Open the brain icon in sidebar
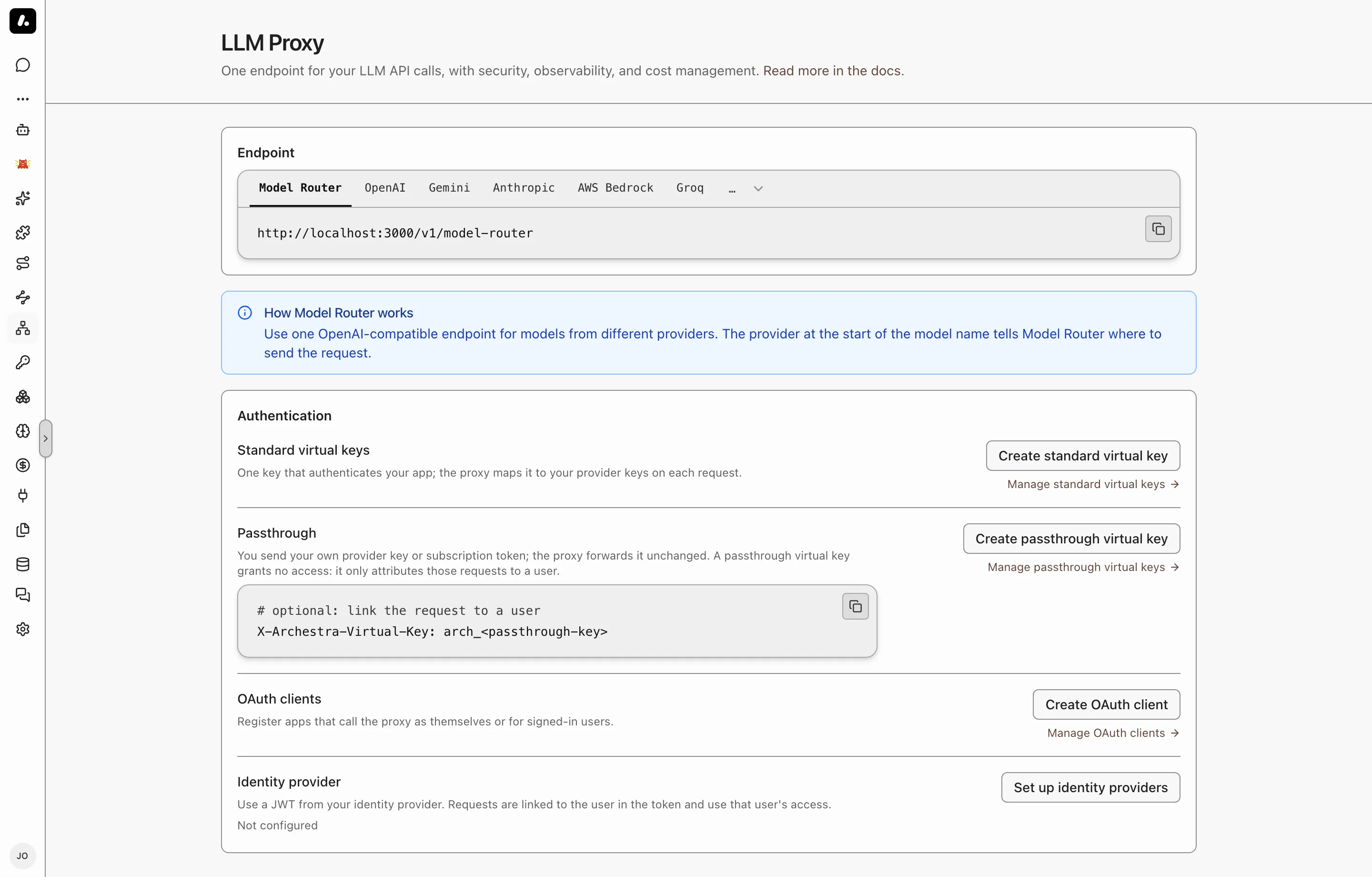 tap(23, 431)
